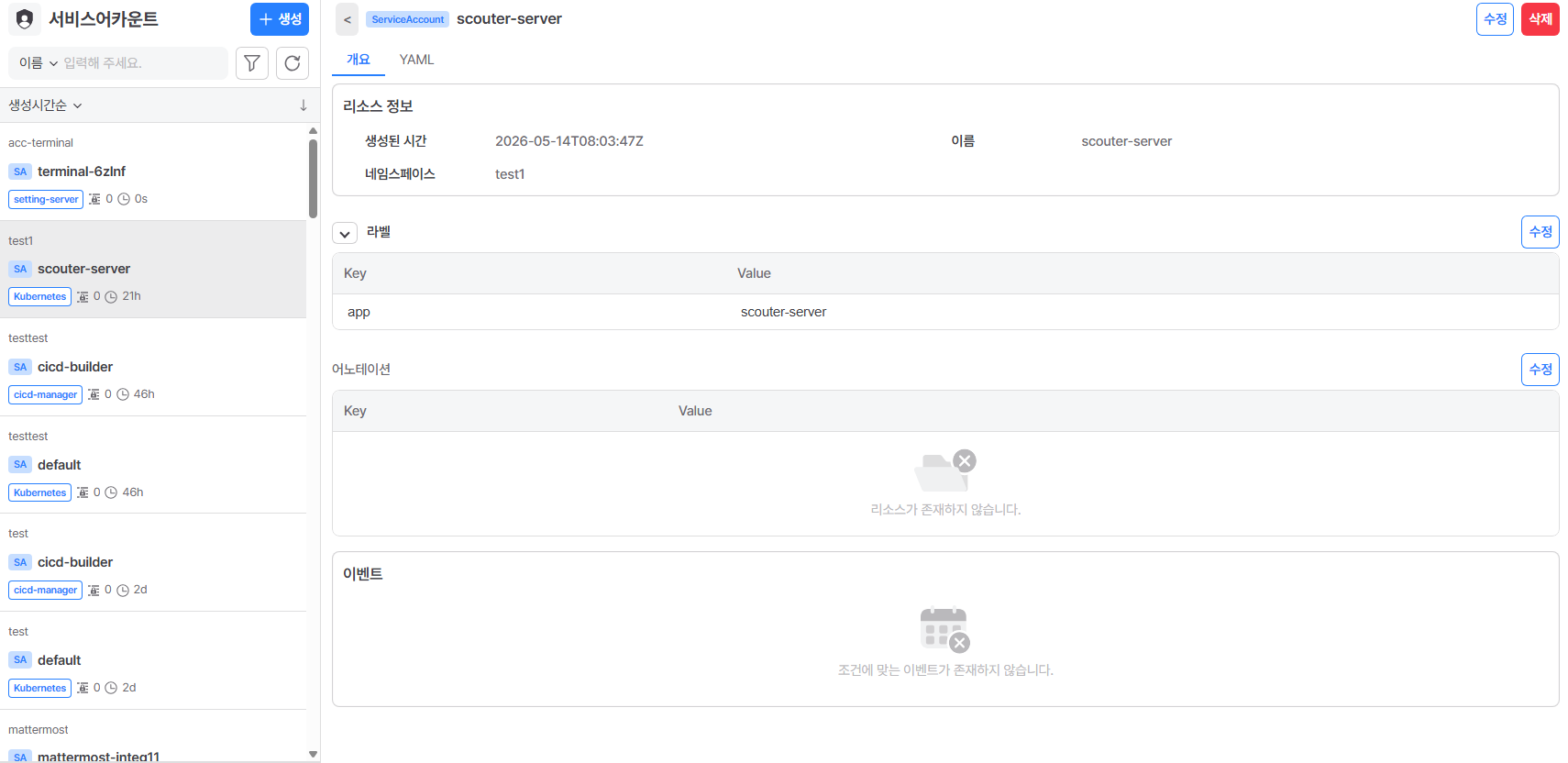
Task: Click SA badge of terminal-6zlnf
Action: (20, 171)
